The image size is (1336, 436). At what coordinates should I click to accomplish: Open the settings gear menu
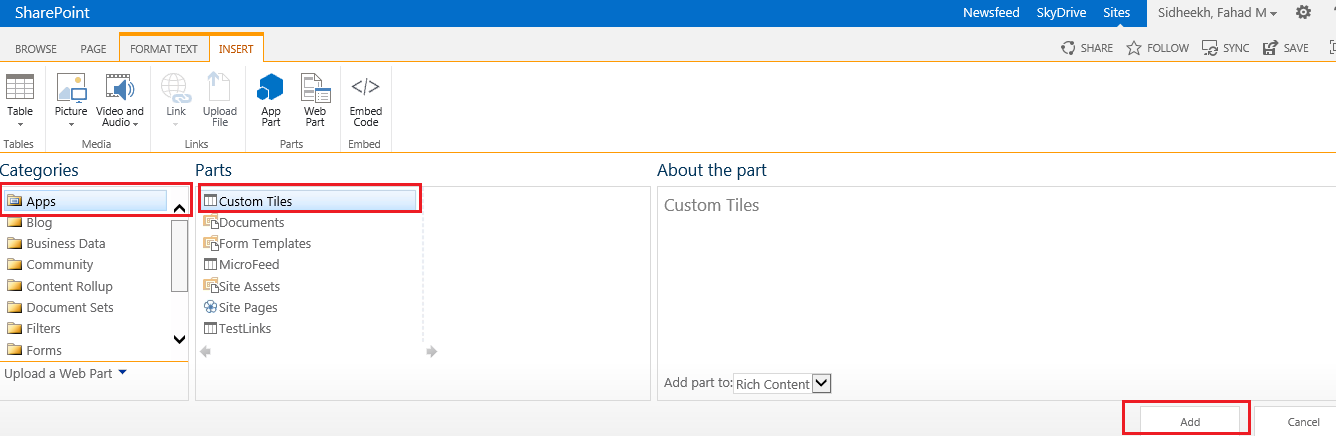[1303, 13]
